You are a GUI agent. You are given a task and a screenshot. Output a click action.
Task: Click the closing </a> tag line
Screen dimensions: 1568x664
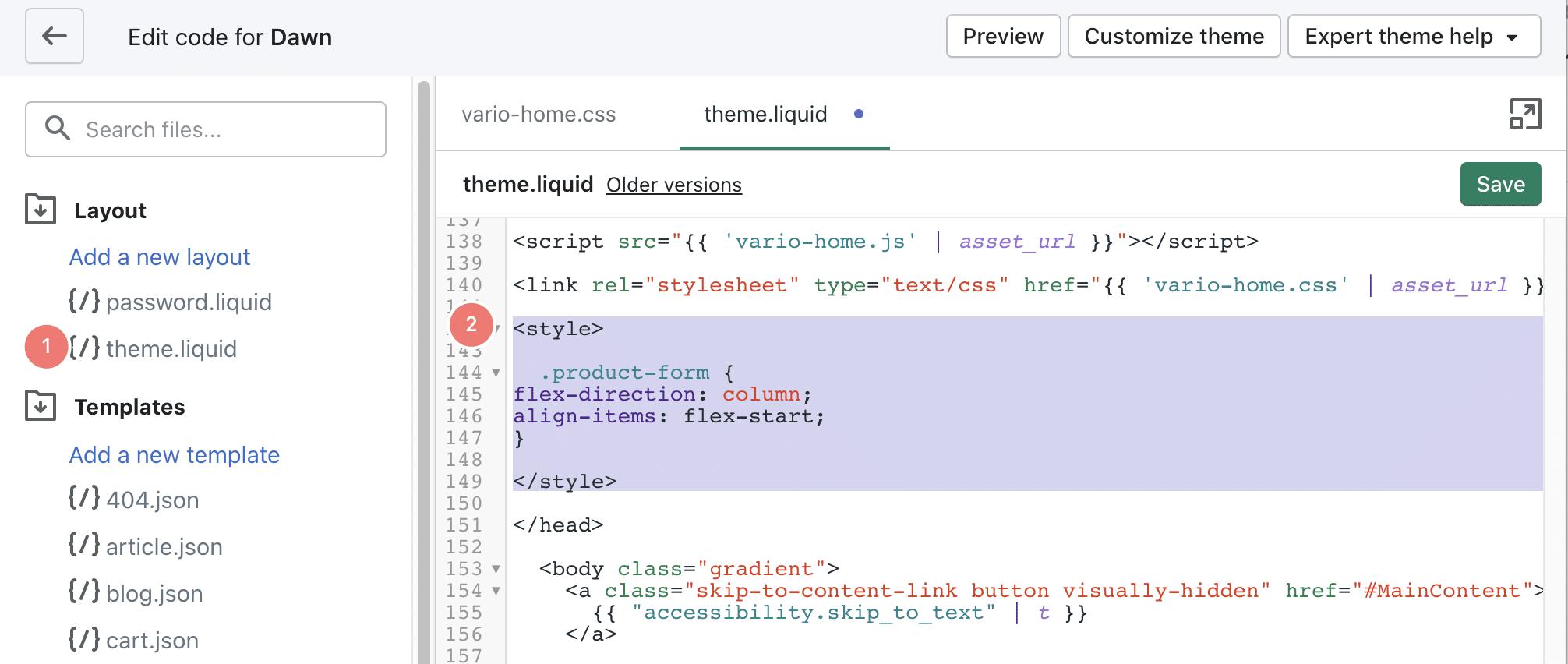591,634
